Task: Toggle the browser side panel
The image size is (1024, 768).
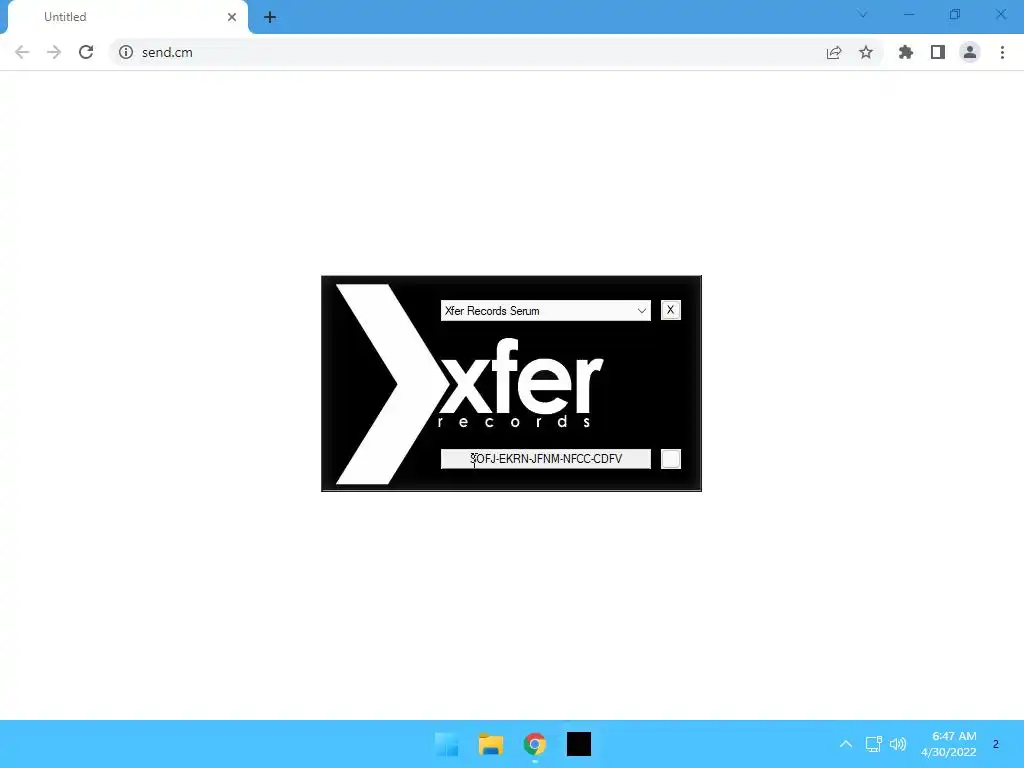Action: (x=938, y=52)
